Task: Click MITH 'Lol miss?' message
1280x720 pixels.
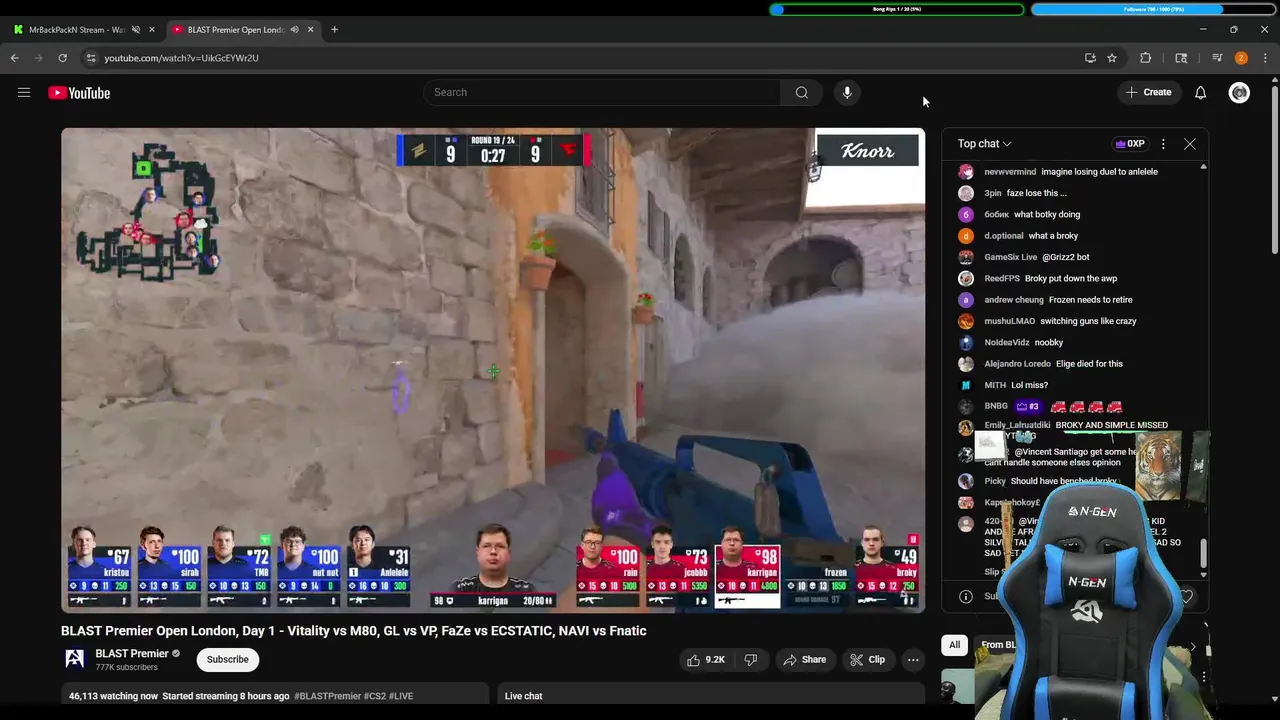Action: pos(1029,385)
